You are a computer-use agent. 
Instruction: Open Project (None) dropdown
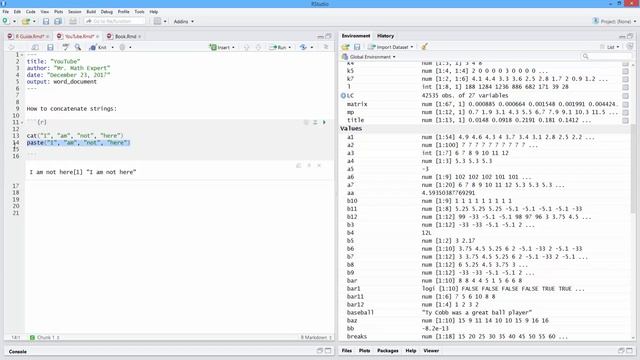pyautogui.click(x=614, y=21)
